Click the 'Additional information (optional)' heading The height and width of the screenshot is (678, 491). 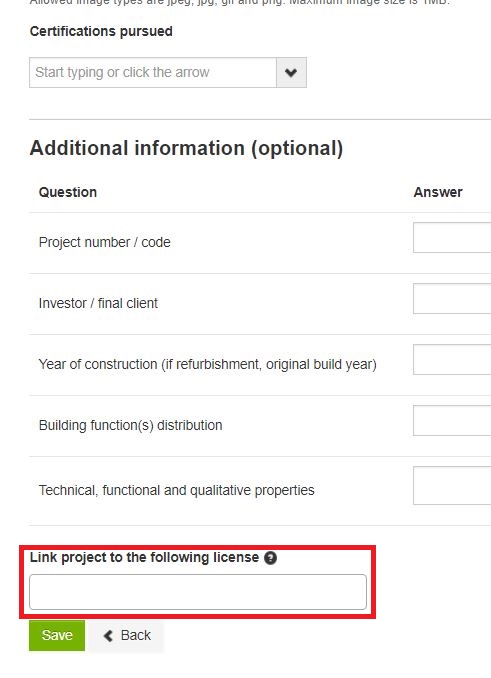[x=186, y=148]
